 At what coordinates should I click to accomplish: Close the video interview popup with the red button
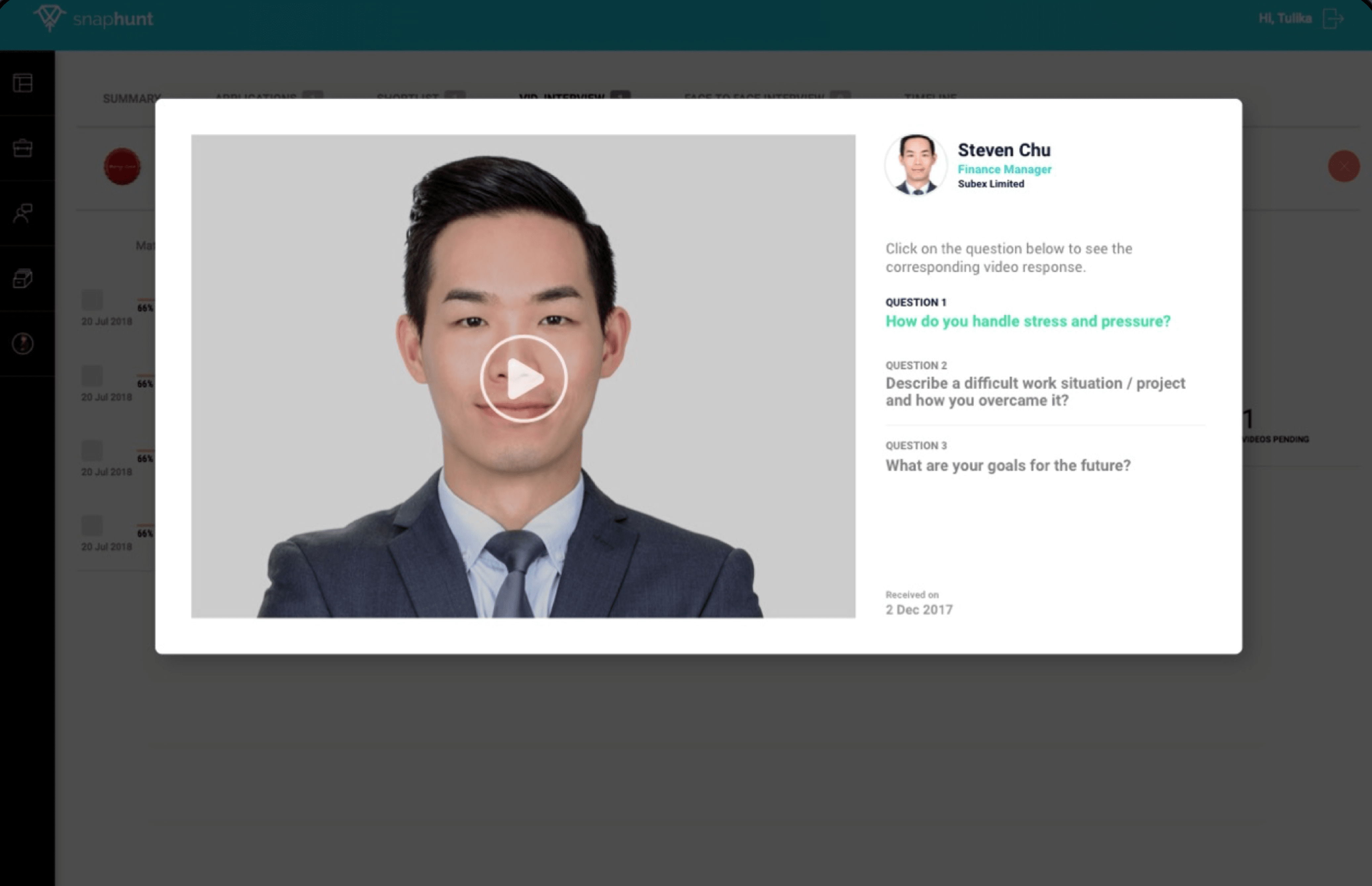point(1344,166)
